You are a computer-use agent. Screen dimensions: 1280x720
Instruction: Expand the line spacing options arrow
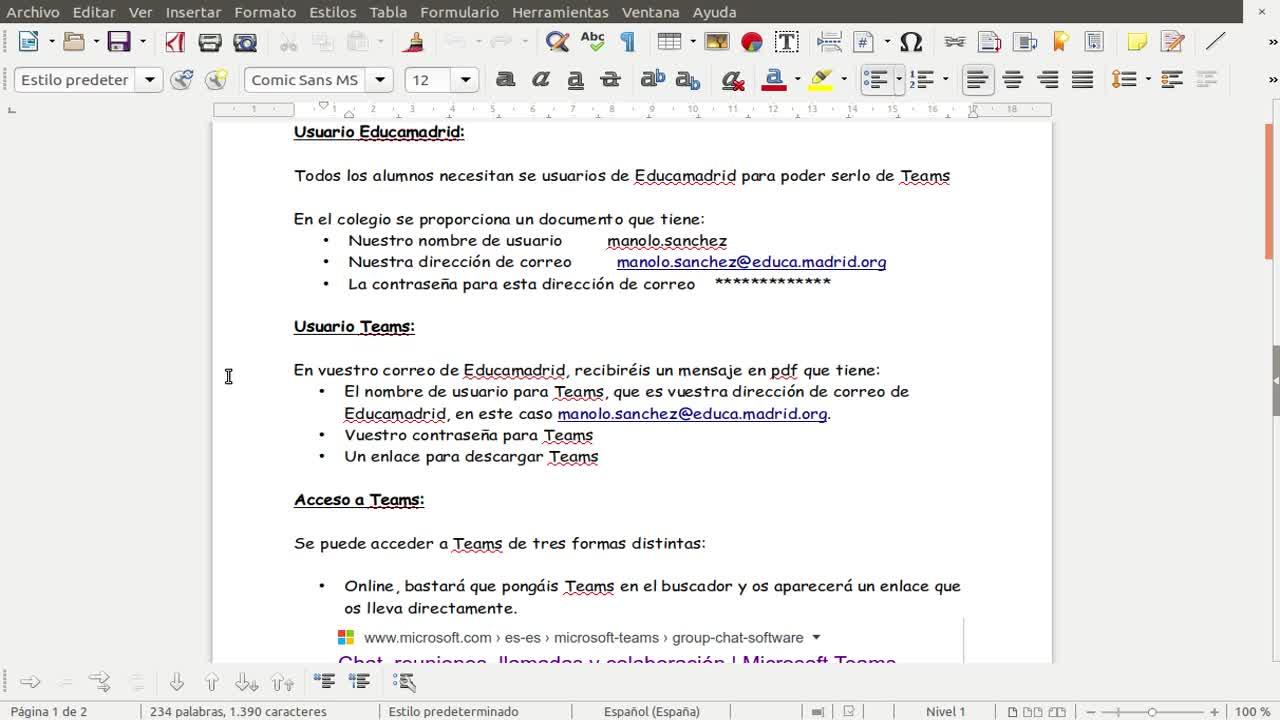1148,80
